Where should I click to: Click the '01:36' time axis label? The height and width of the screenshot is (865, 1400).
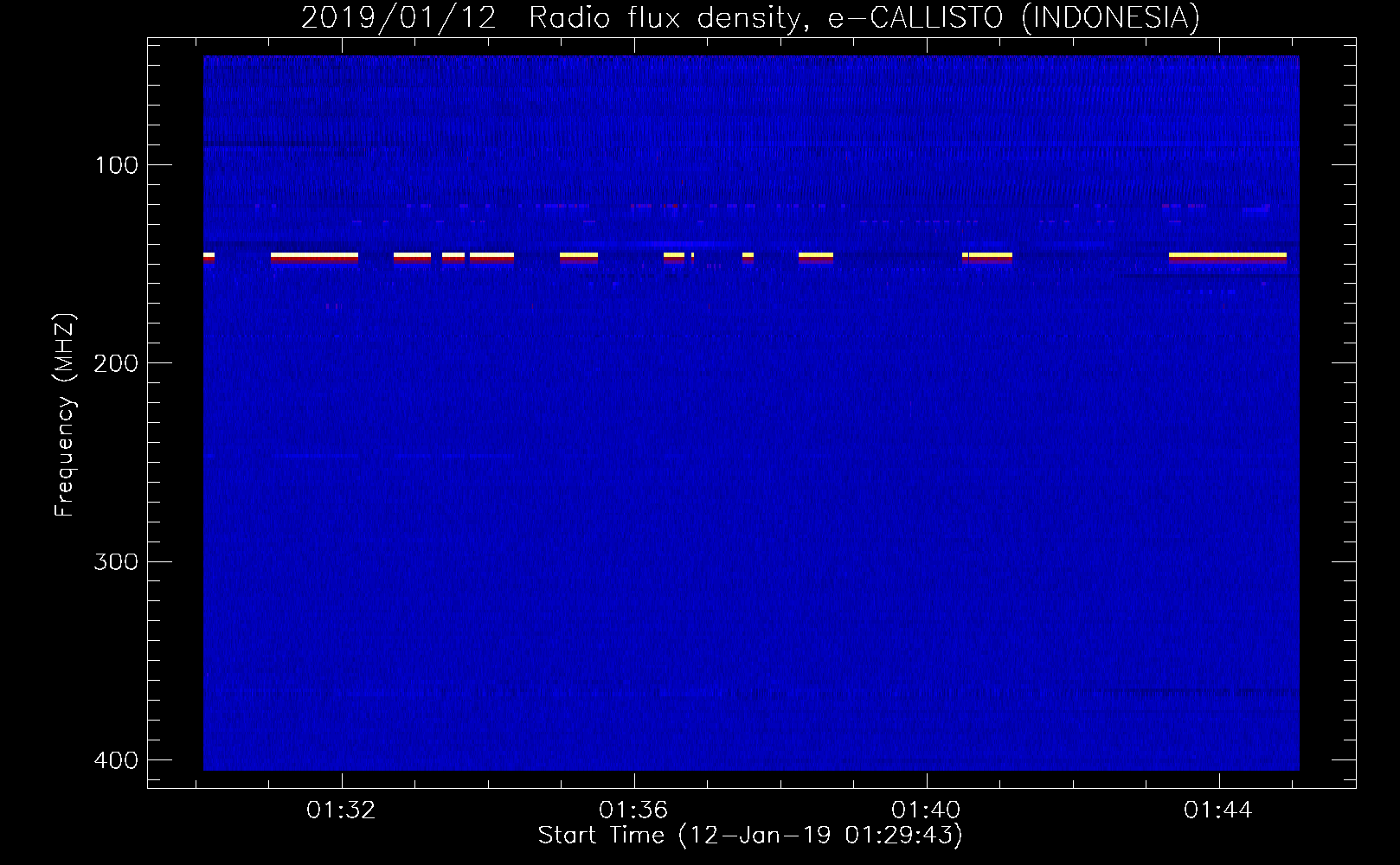coord(633,811)
